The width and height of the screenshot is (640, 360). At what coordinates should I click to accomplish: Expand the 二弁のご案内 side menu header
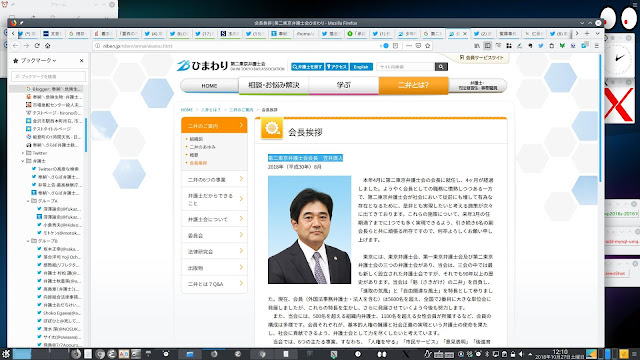pos(214,125)
